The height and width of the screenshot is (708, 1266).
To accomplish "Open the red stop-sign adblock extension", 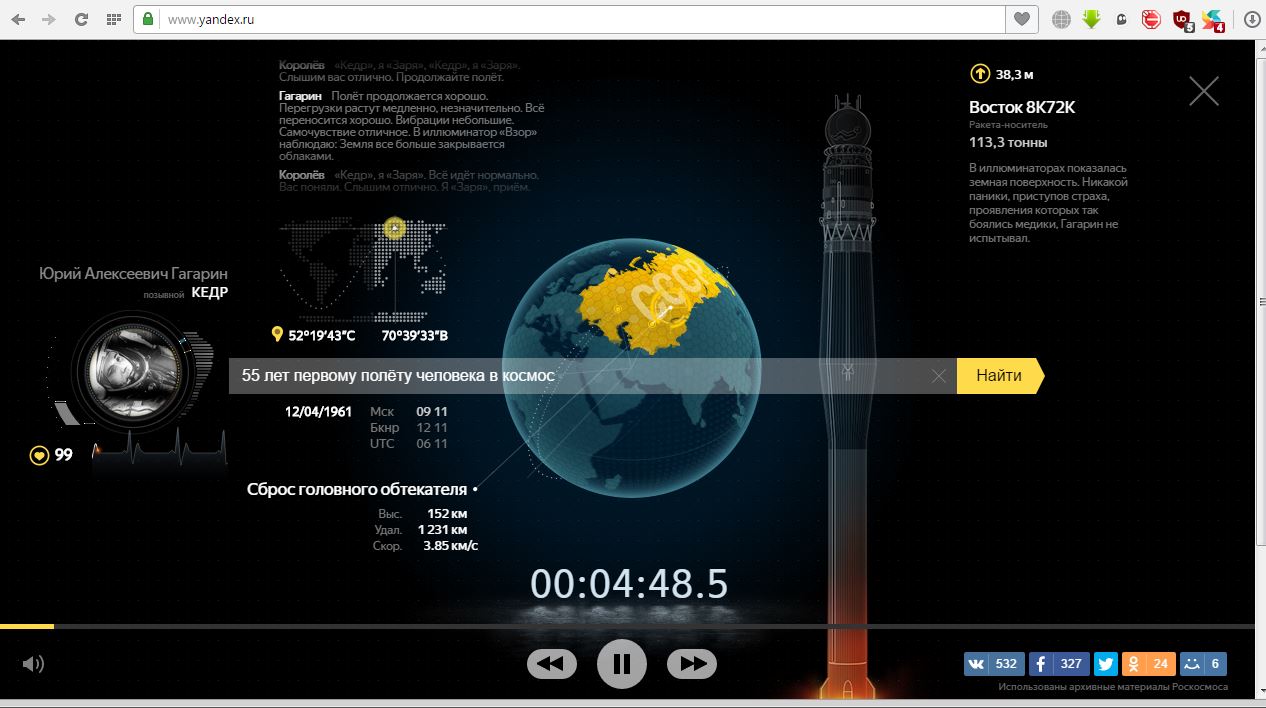I will 1152,19.
